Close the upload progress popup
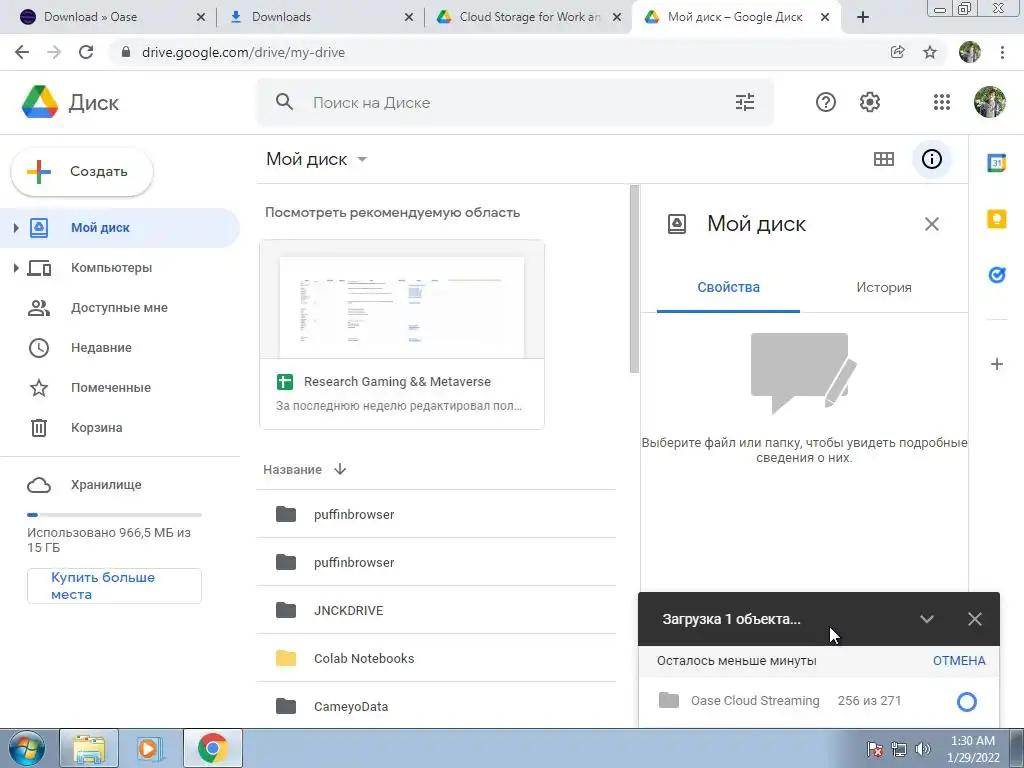1024x768 pixels. pos(974,618)
